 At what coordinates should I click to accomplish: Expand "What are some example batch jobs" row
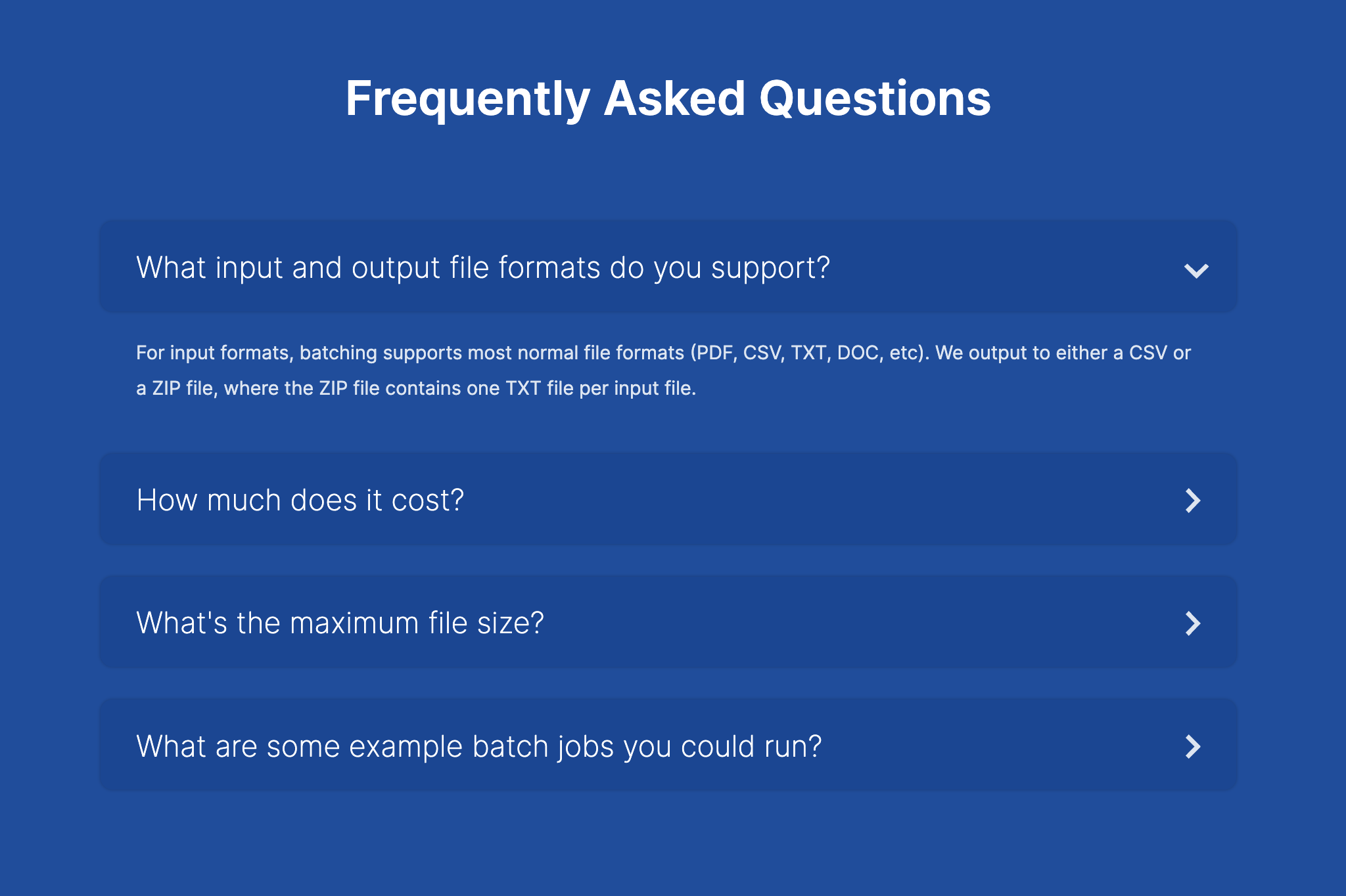[x=668, y=745]
